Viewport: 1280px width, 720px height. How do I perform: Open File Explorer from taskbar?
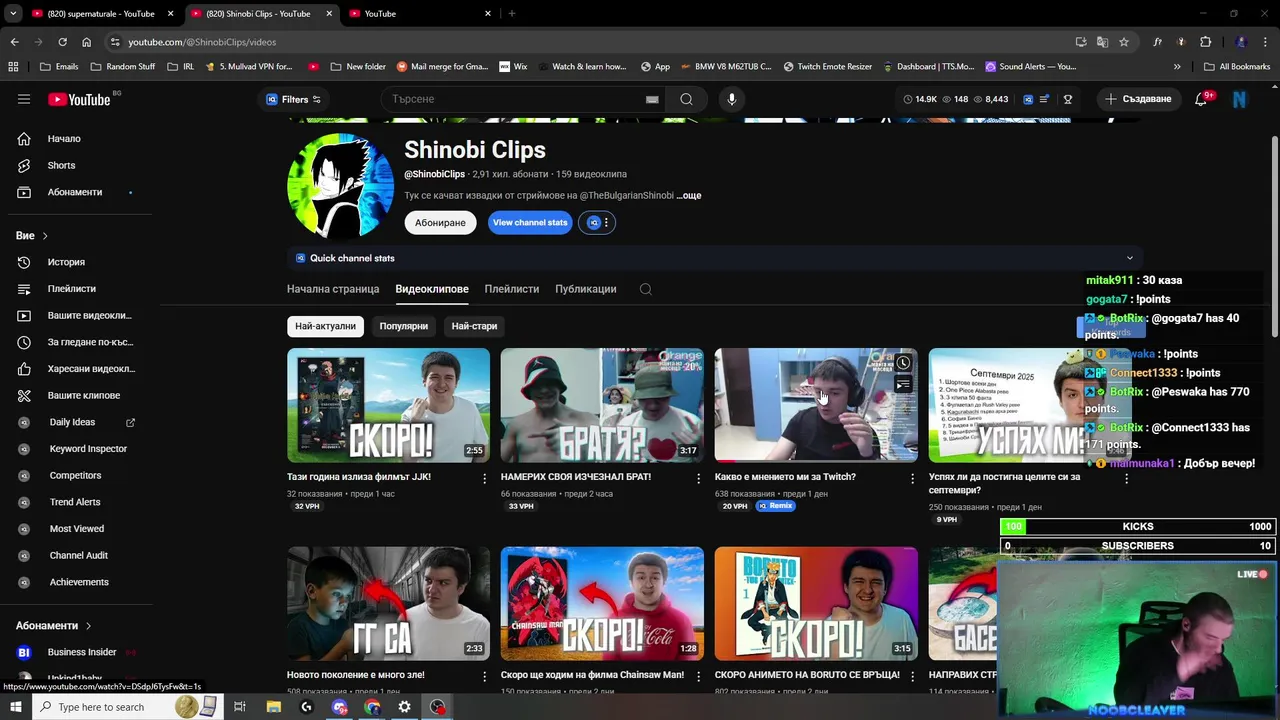pyautogui.click(x=273, y=707)
